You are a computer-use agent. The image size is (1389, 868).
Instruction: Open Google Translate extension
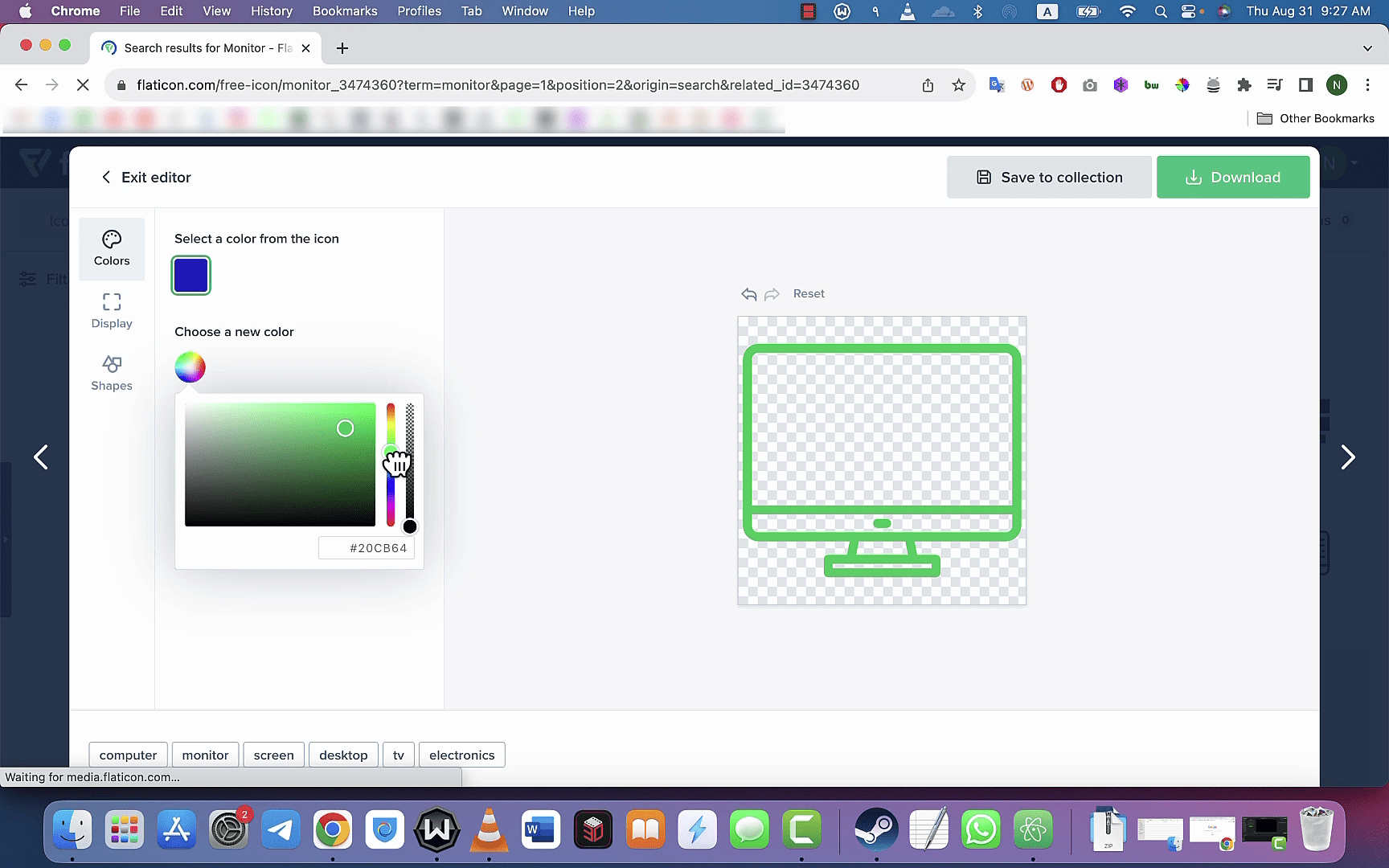[x=997, y=84]
